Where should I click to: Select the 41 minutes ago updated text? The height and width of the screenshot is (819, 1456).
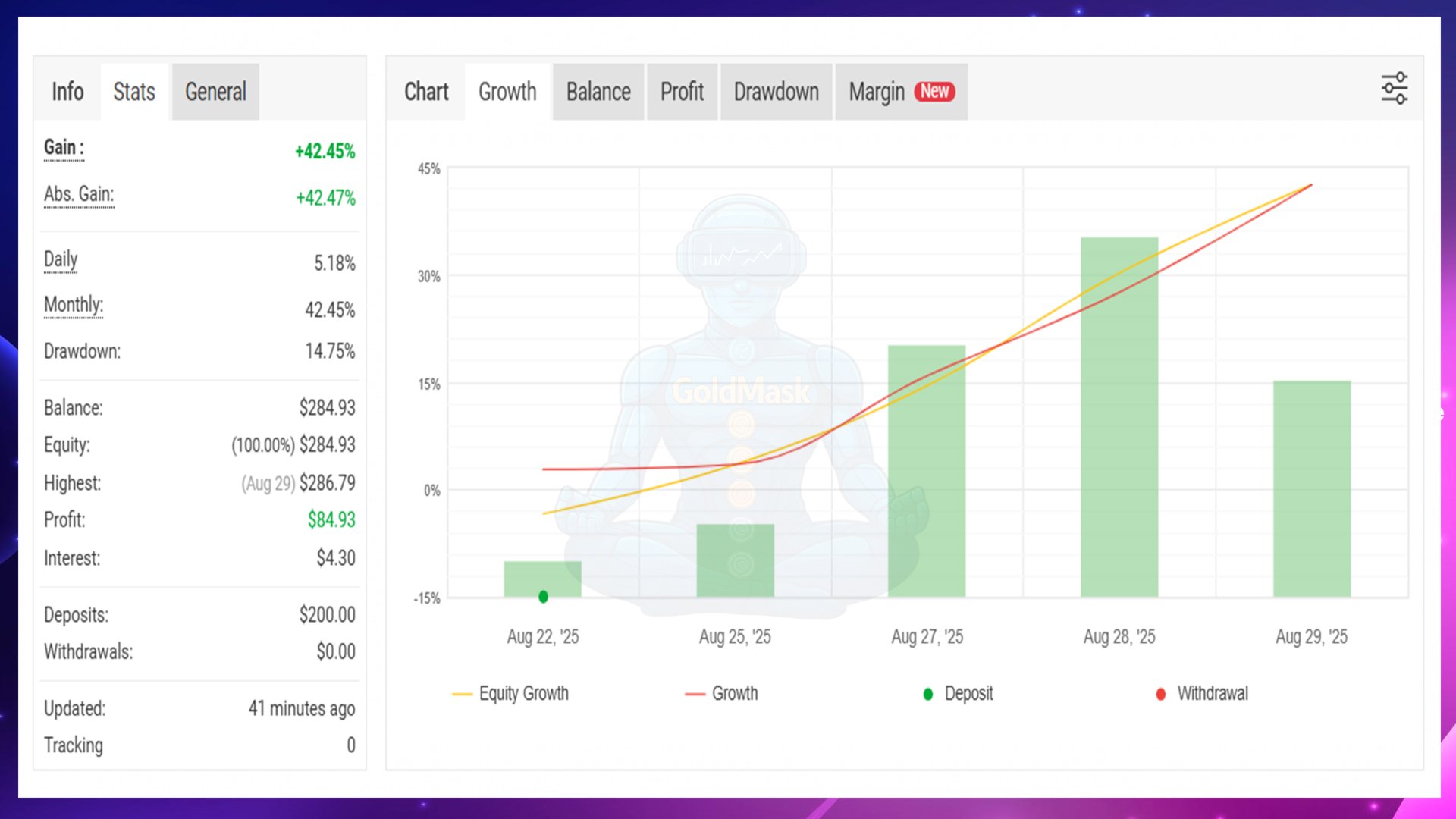click(x=302, y=708)
